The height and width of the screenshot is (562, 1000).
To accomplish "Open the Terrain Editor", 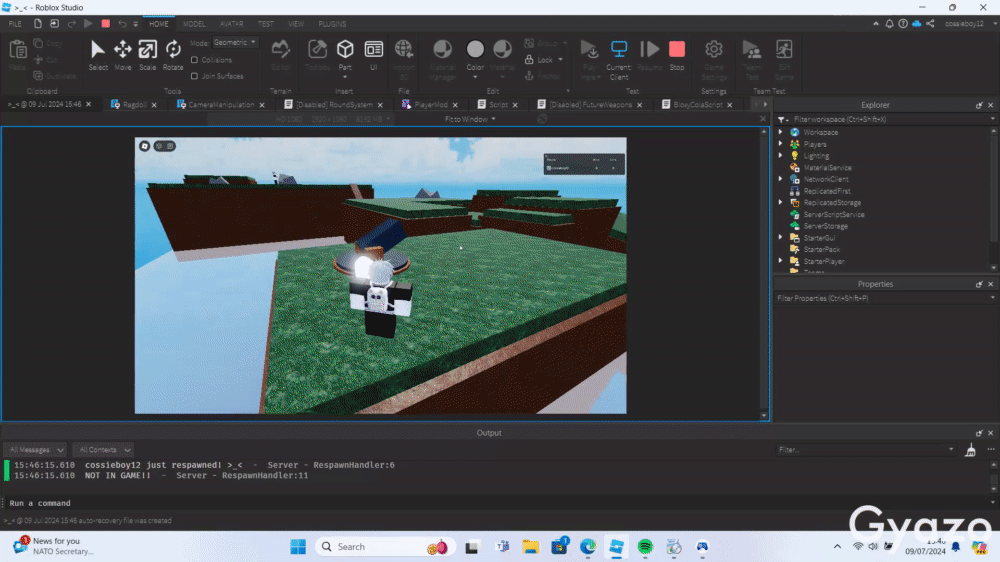I will pyautogui.click(x=281, y=55).
